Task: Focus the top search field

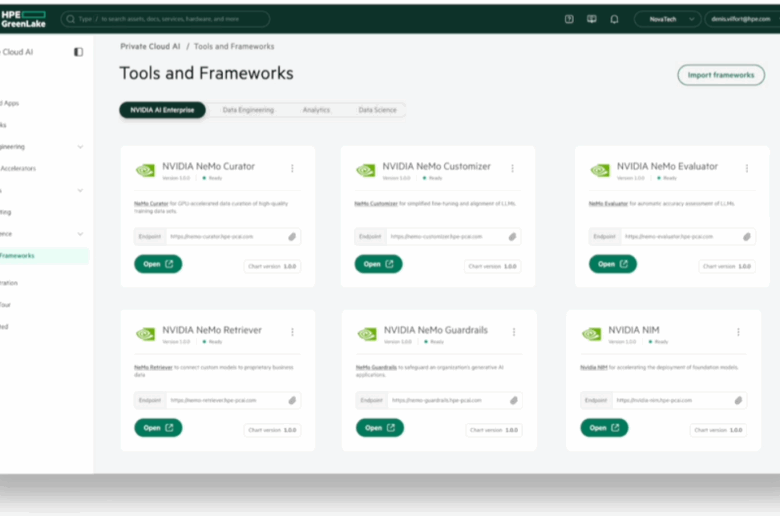Action: click(x=165, y=19)
